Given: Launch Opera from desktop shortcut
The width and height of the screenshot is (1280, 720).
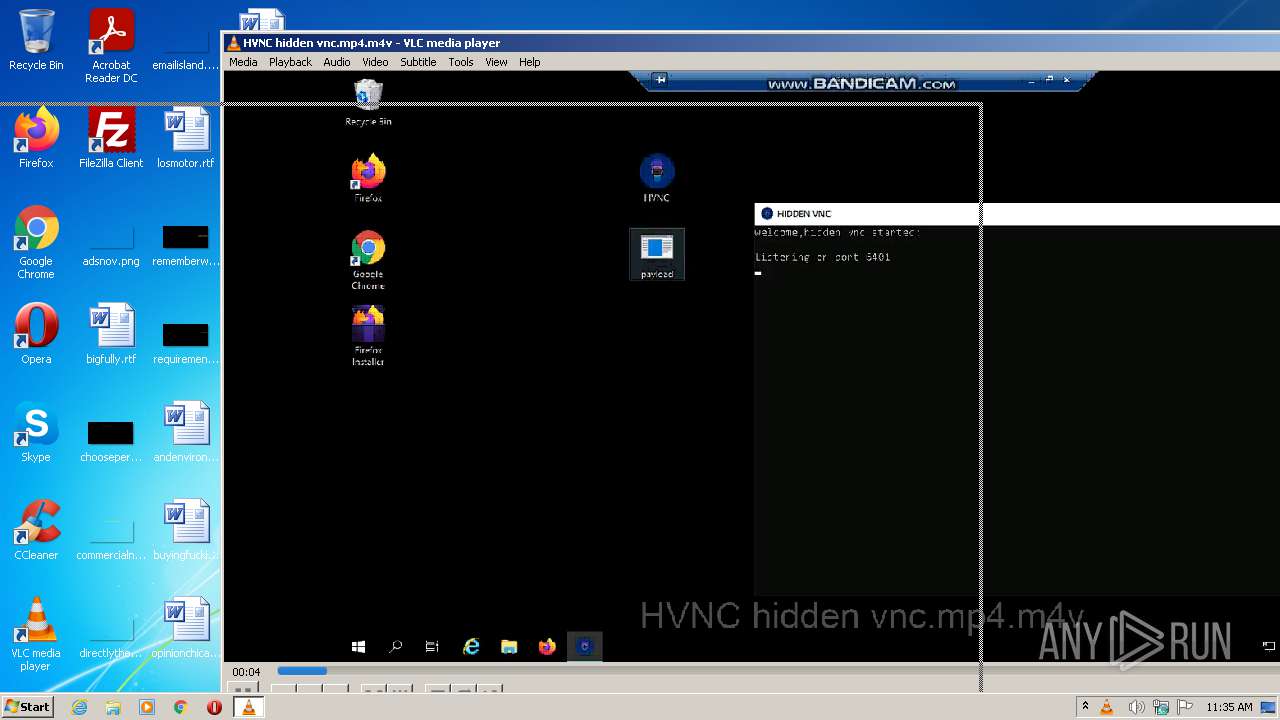Looking at the screenshot, I should [x=36, y=334].
